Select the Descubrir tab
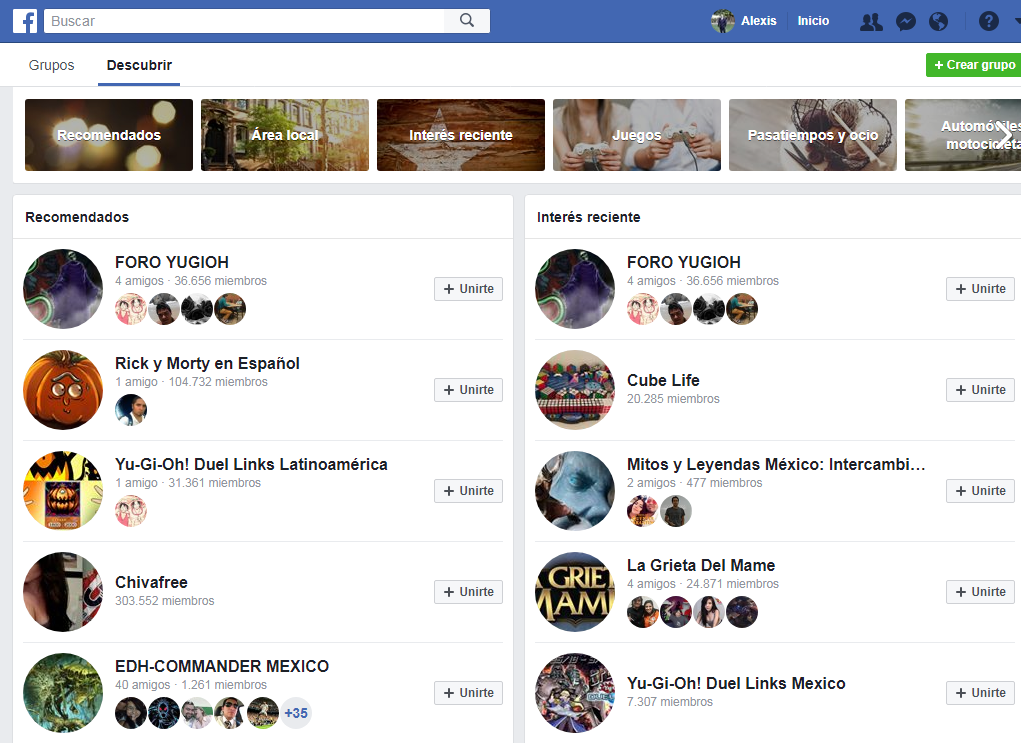The height and width of the screenshot is (743, 1021). (139, 65)
